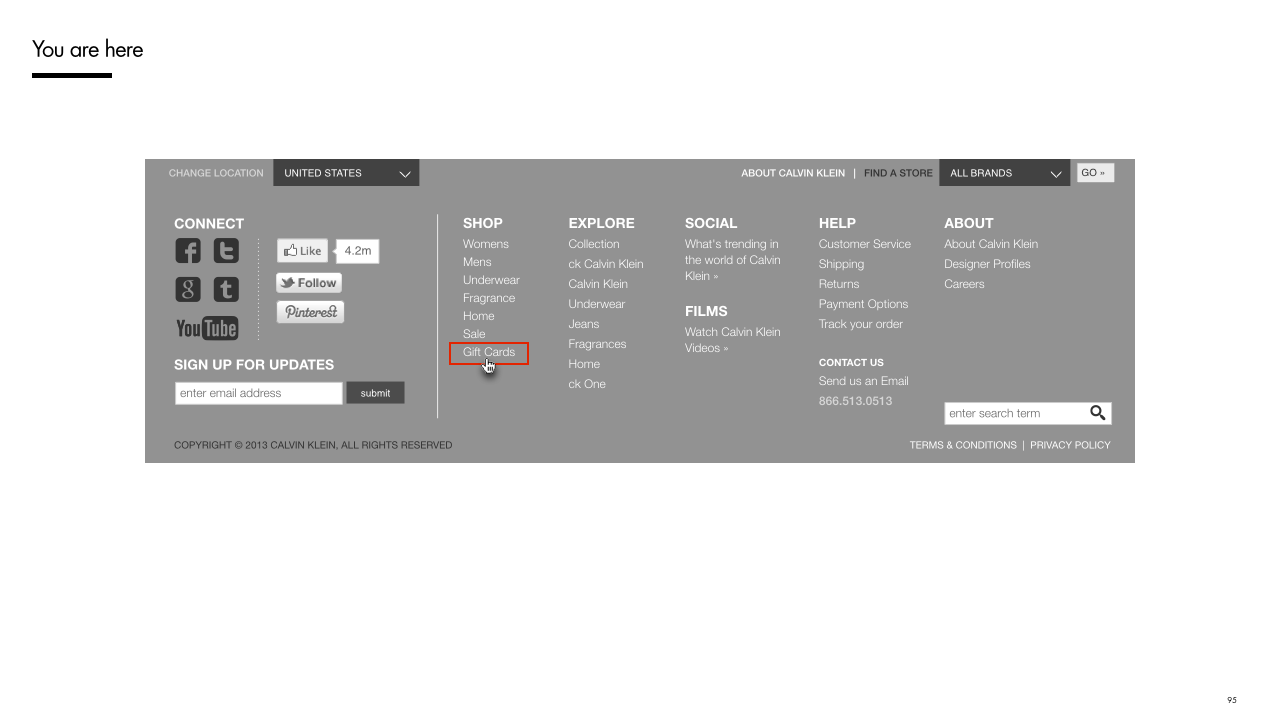This screenshot has width=1280, height=720.
Task: Open Home under Shop
Action: coord(479,316)
